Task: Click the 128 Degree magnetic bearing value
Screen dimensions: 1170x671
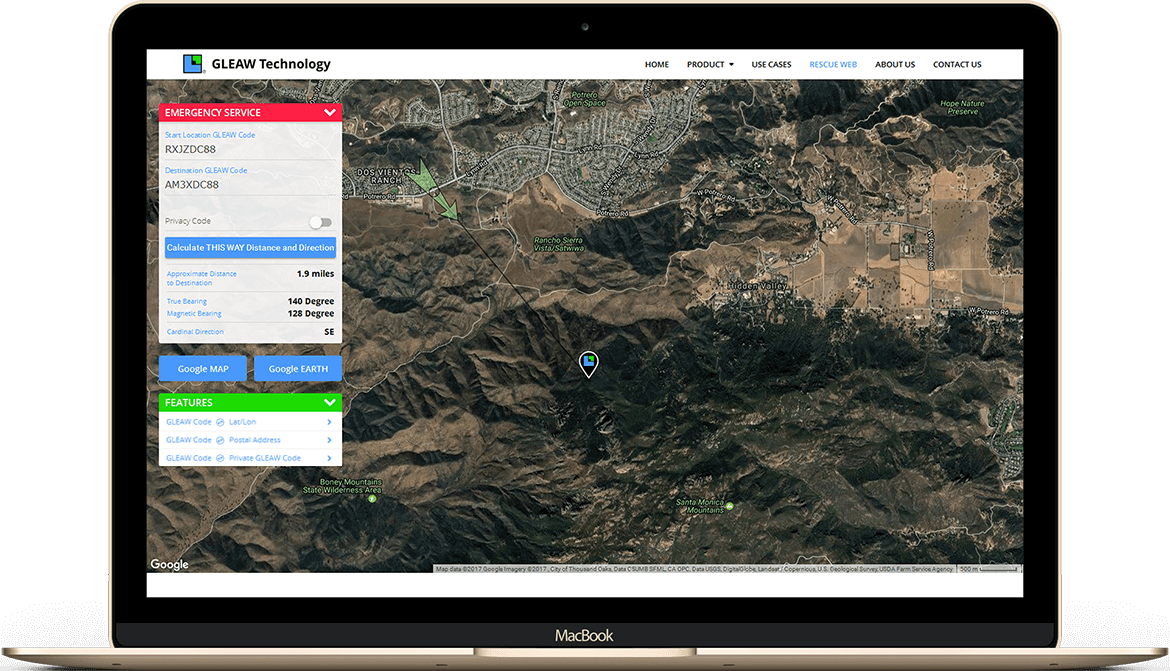Action: pos(311,313)
